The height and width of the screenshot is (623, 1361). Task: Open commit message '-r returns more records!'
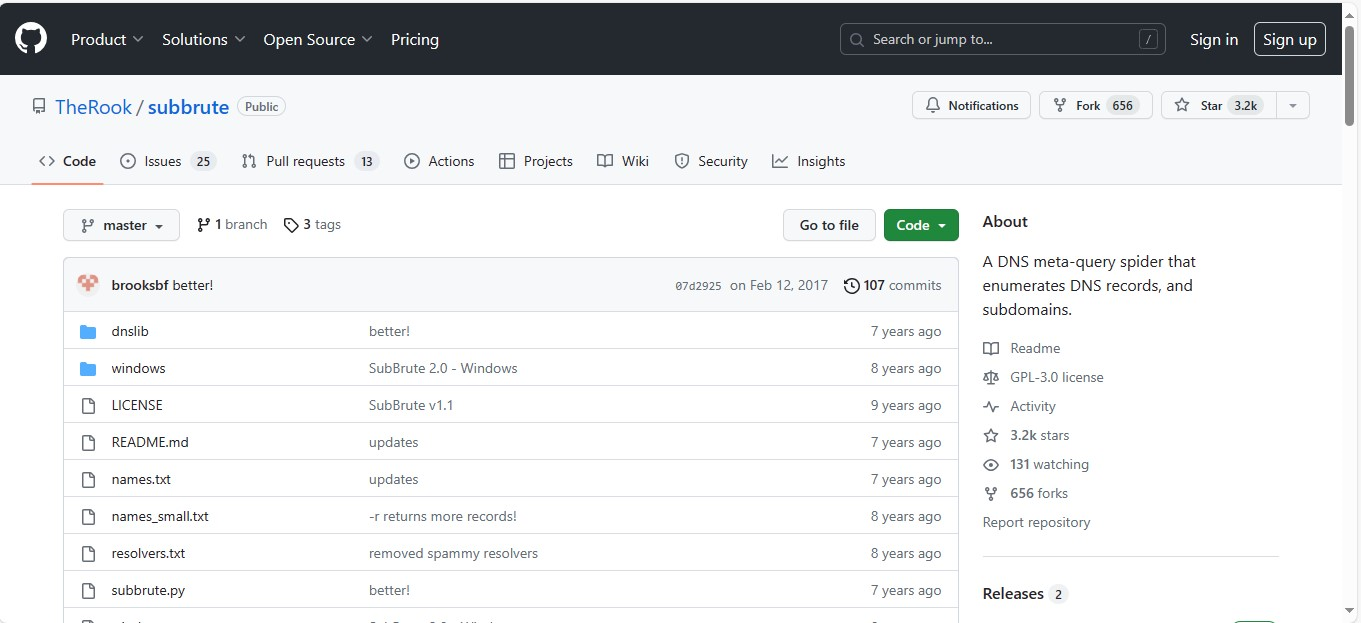pos(443,516)
